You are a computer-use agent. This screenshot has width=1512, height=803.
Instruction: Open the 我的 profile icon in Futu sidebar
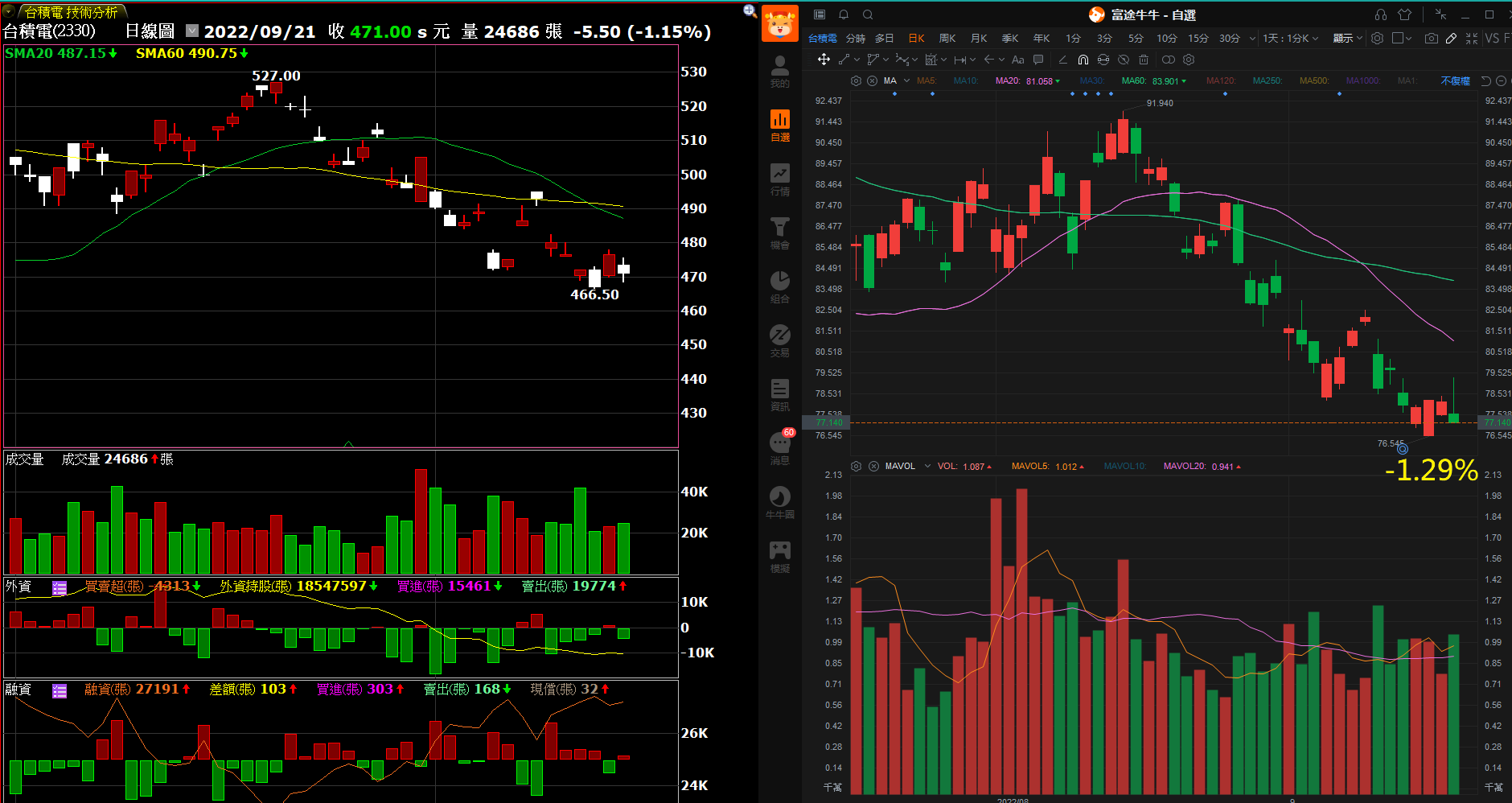(779, 71)
